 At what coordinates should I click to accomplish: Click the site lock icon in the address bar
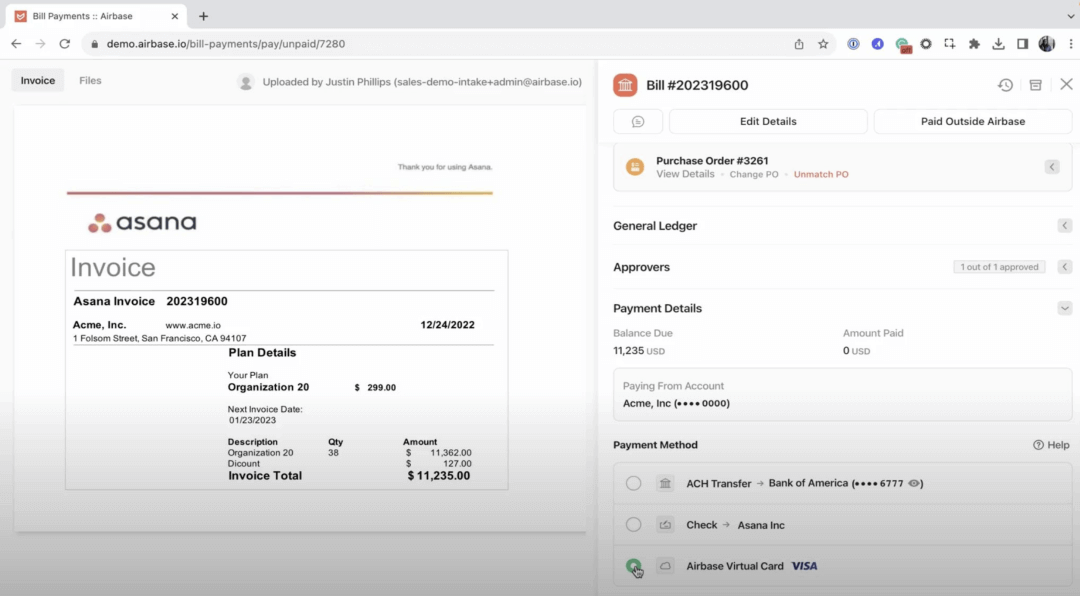[x=94, y=43]
